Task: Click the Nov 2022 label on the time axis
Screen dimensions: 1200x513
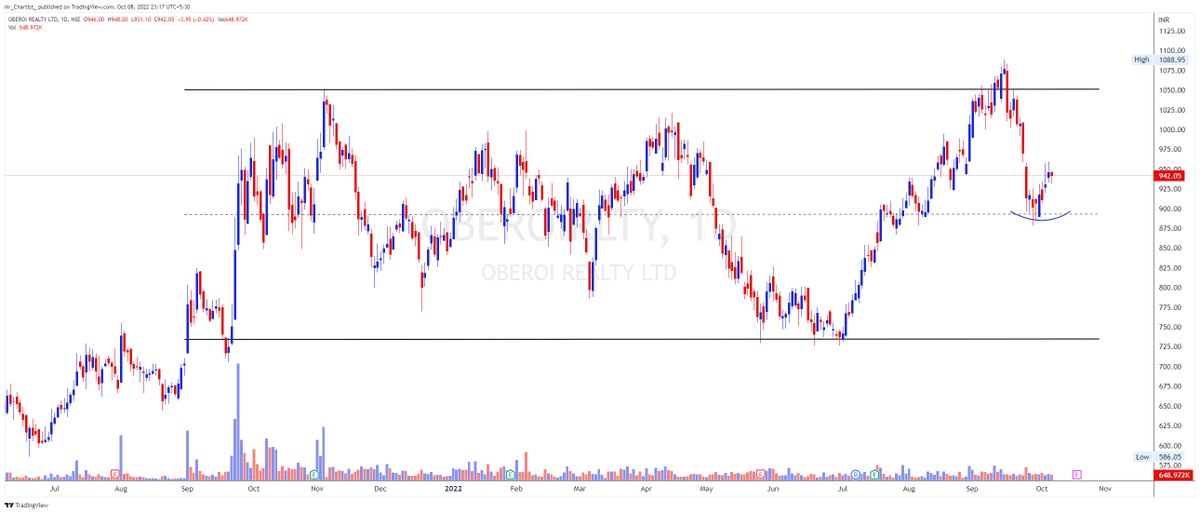Action: 1105,490
